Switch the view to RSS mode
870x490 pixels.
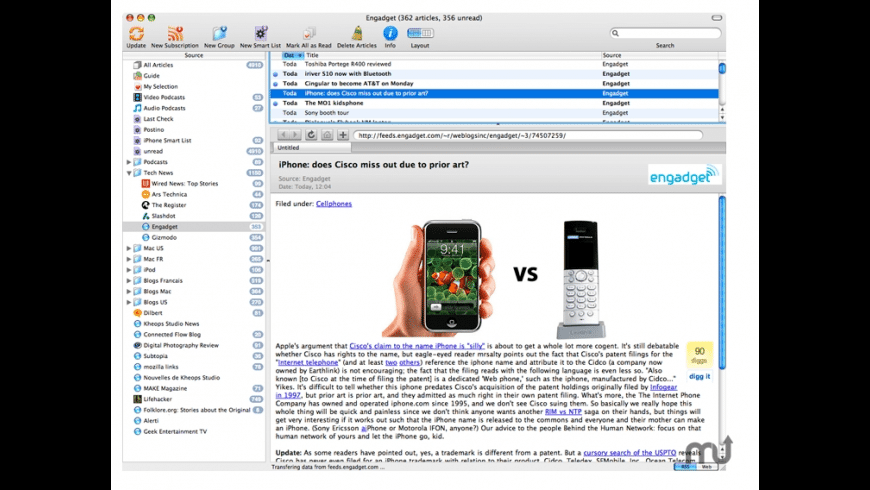pos(686,467)
